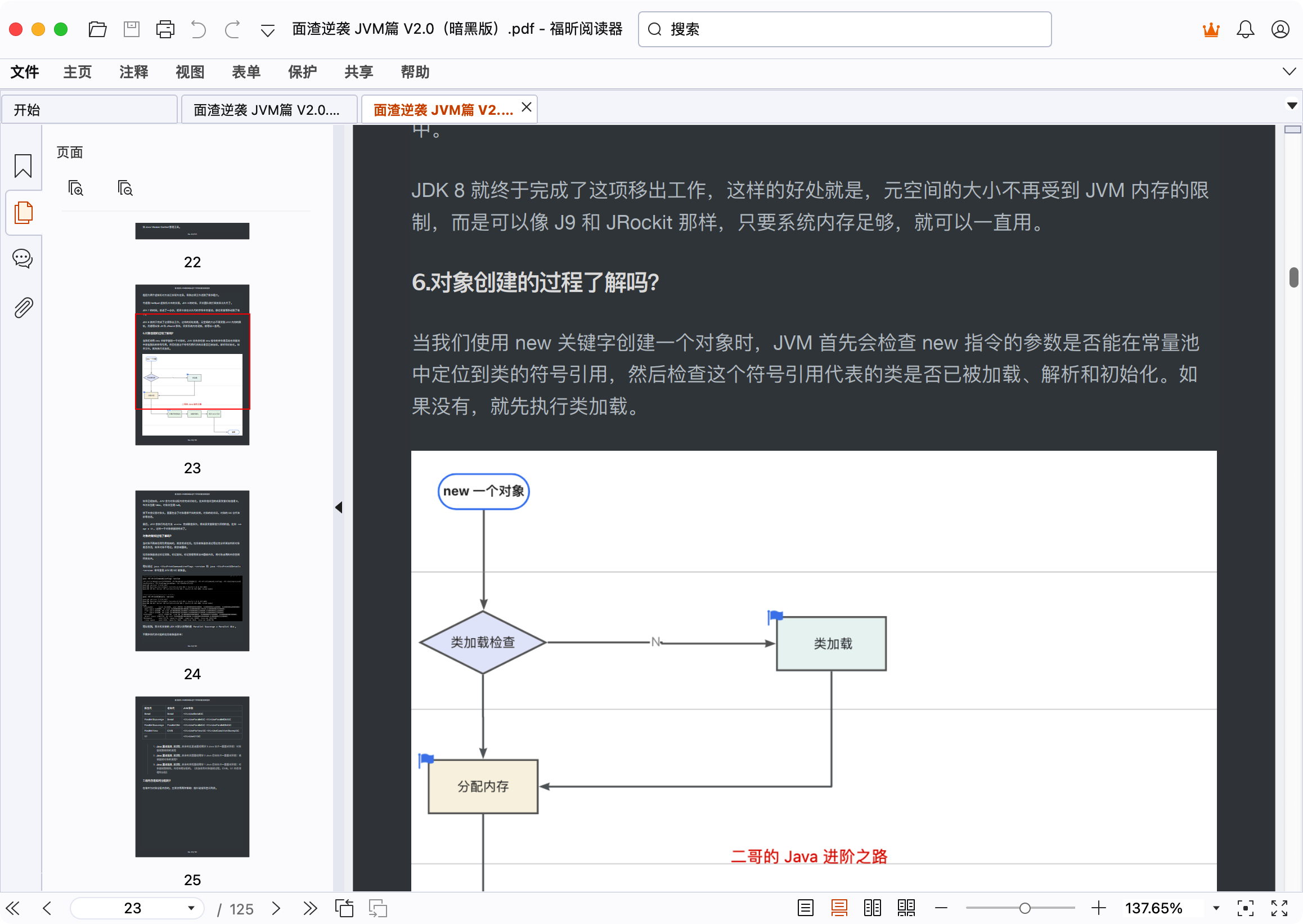Click the undo icon in the toolbar
Image resolution: width=1303 pixels, height=924 pixels.
pyautogui.click(x=198, y=29)
